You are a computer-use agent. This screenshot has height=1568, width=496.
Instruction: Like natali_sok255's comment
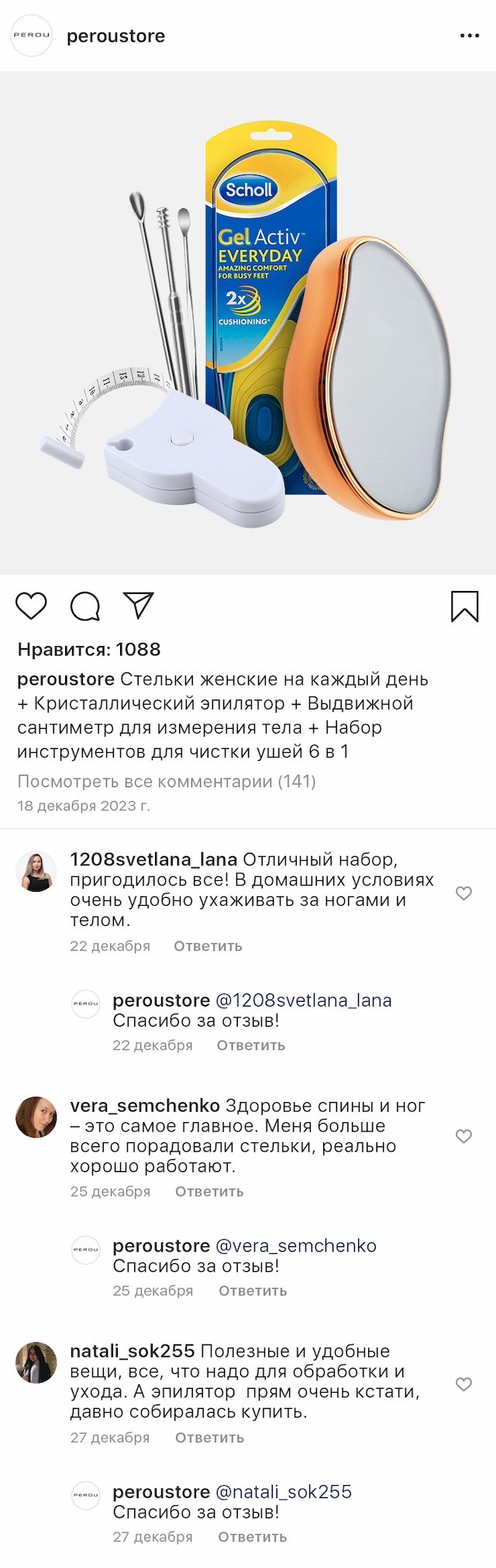tap(463, 1384)
